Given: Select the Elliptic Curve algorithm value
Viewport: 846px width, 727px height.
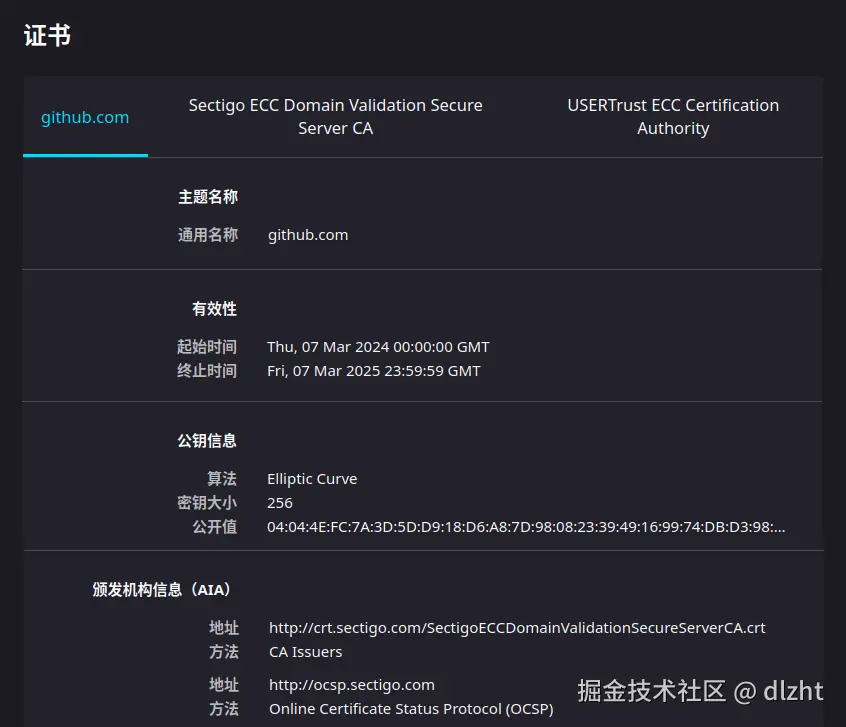Looking at the screenshot, I should (312, 479).
